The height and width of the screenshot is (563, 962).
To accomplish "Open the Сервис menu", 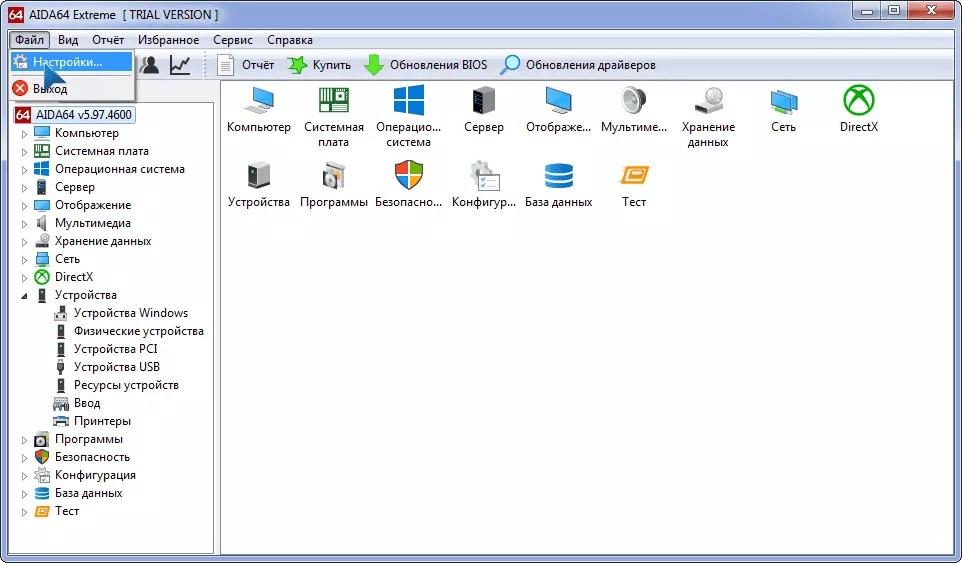I will [x=233, y=40].
